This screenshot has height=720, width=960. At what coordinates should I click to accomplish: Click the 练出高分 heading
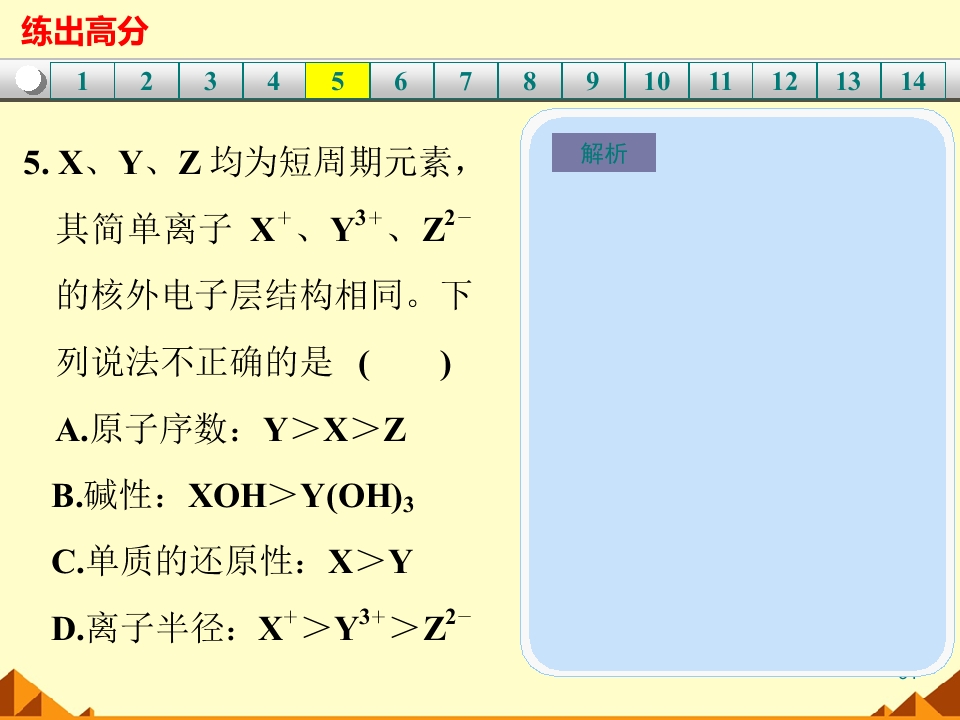(x=84, y=31)
